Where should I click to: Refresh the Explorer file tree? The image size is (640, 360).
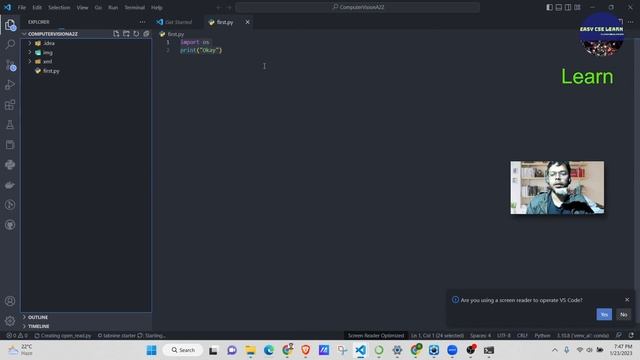pyautogui.click(x=136, y=34)
